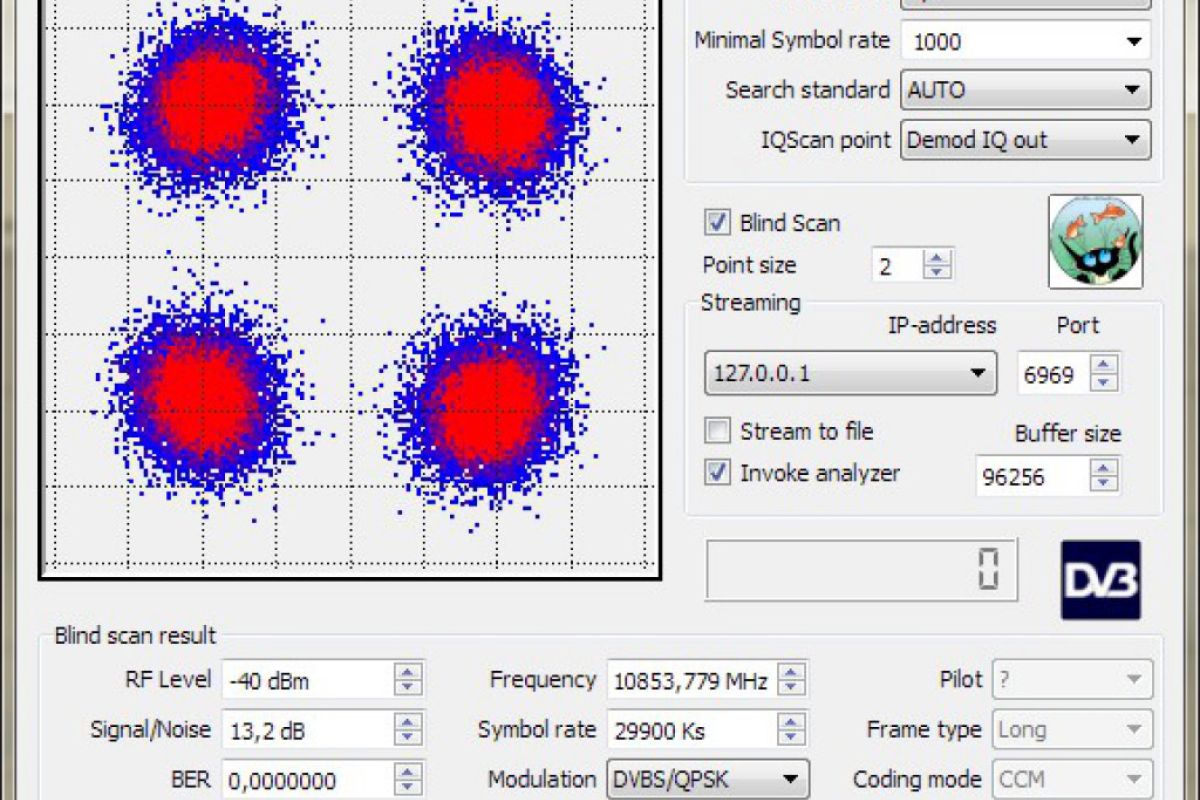The width and height of the screenshot is (1200, 800).
Task: Open the IP-address 127.0.0.1 dropdown
Action: 977,374
